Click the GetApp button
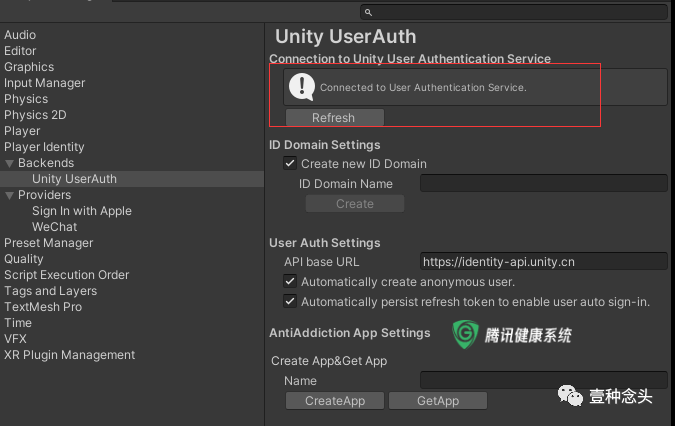 (438, 401)
